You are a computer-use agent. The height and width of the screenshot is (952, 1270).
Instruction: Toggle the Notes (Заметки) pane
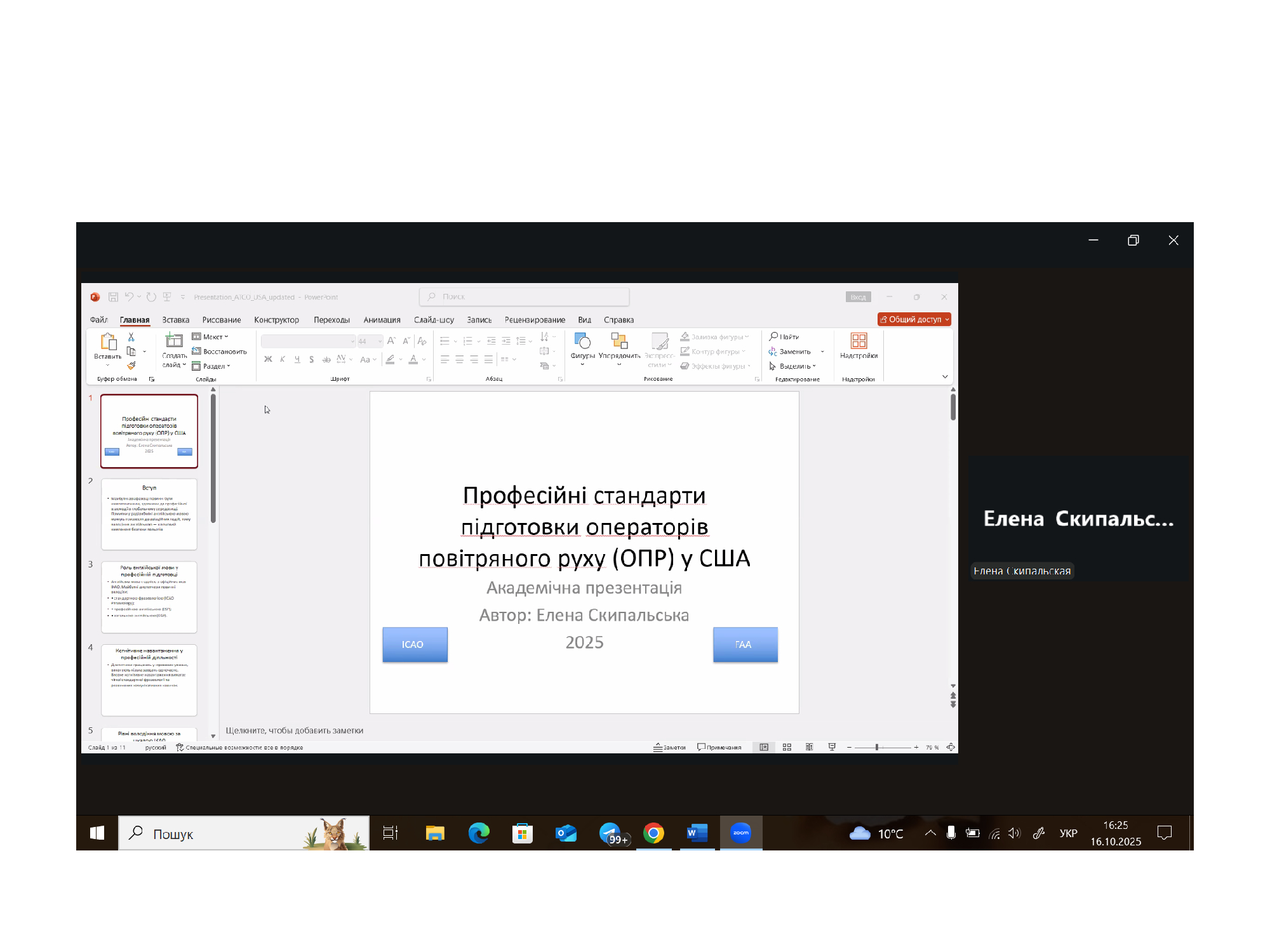670,748
